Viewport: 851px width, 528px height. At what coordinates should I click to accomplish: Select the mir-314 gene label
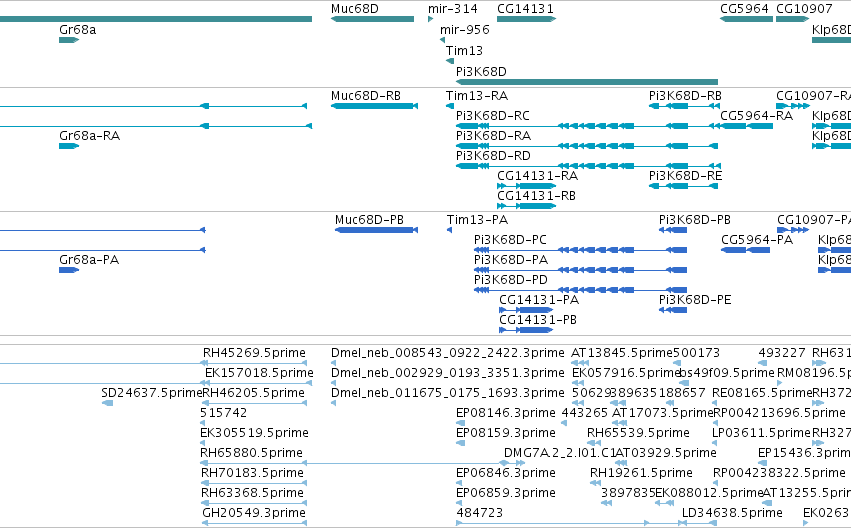click(453, 9)
